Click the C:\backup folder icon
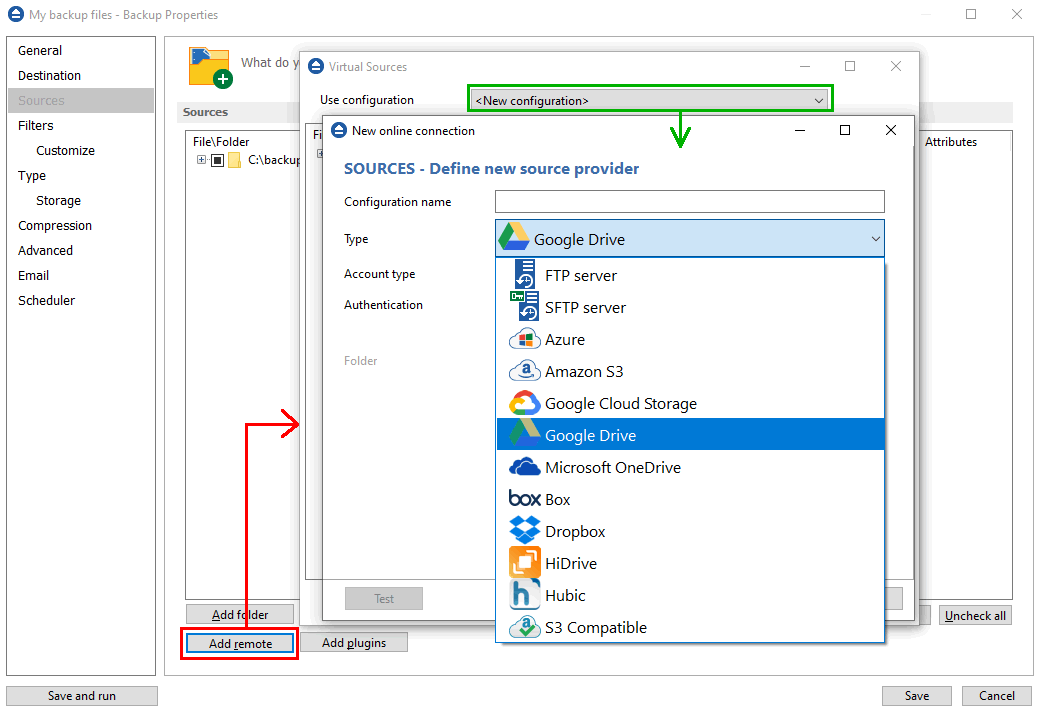The width and height of the screenshot is (1040, 716). pyautogui.click(x=234, y=160)
